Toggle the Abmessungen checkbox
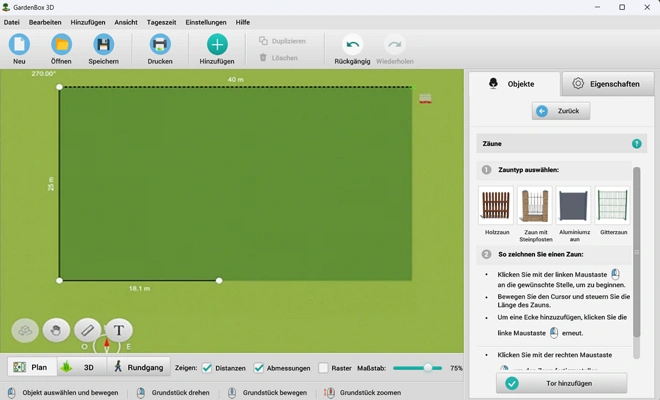 [x=259, y=368]
